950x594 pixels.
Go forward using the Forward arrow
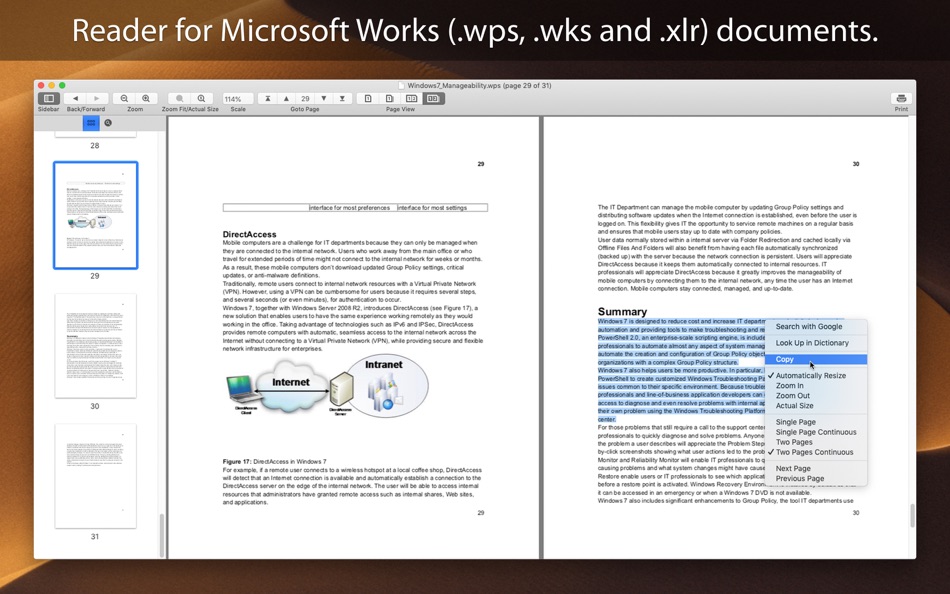pos(97,98)
